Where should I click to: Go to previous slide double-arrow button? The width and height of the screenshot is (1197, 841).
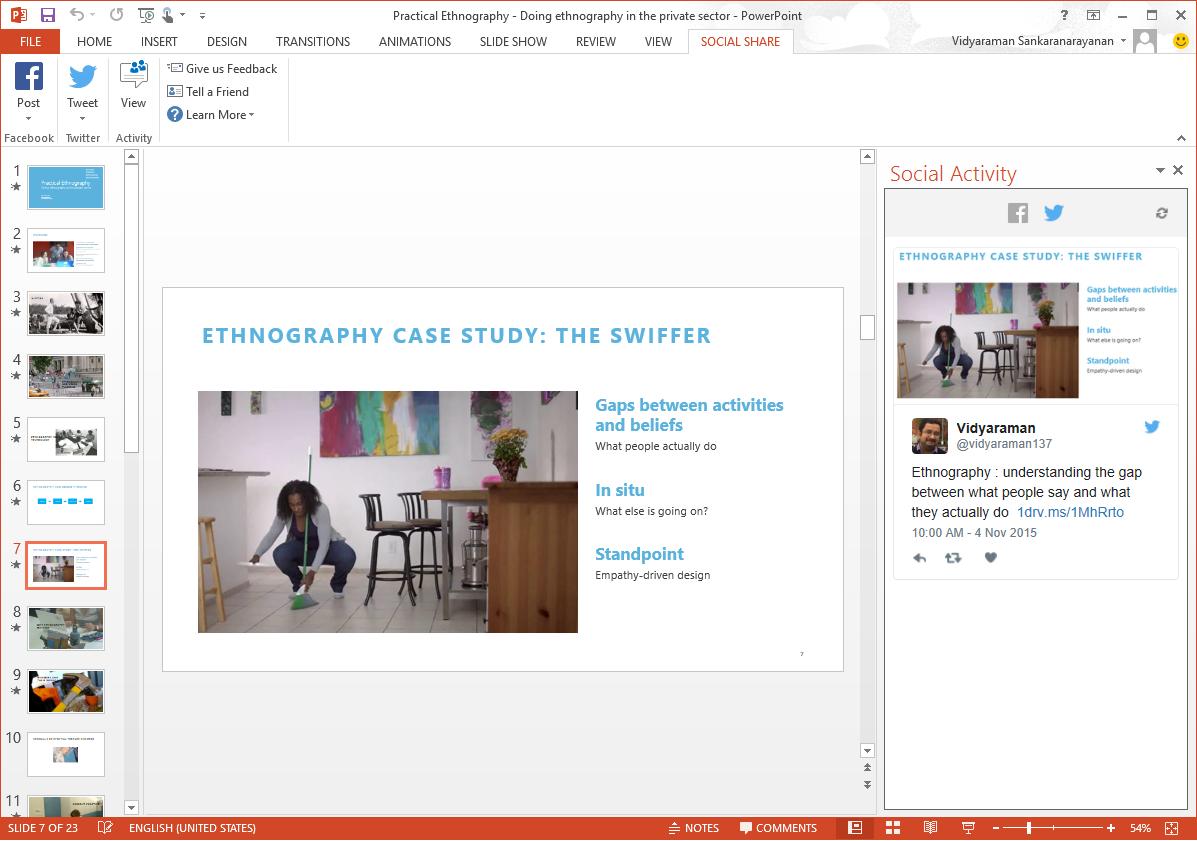click(x=867, y=768)
